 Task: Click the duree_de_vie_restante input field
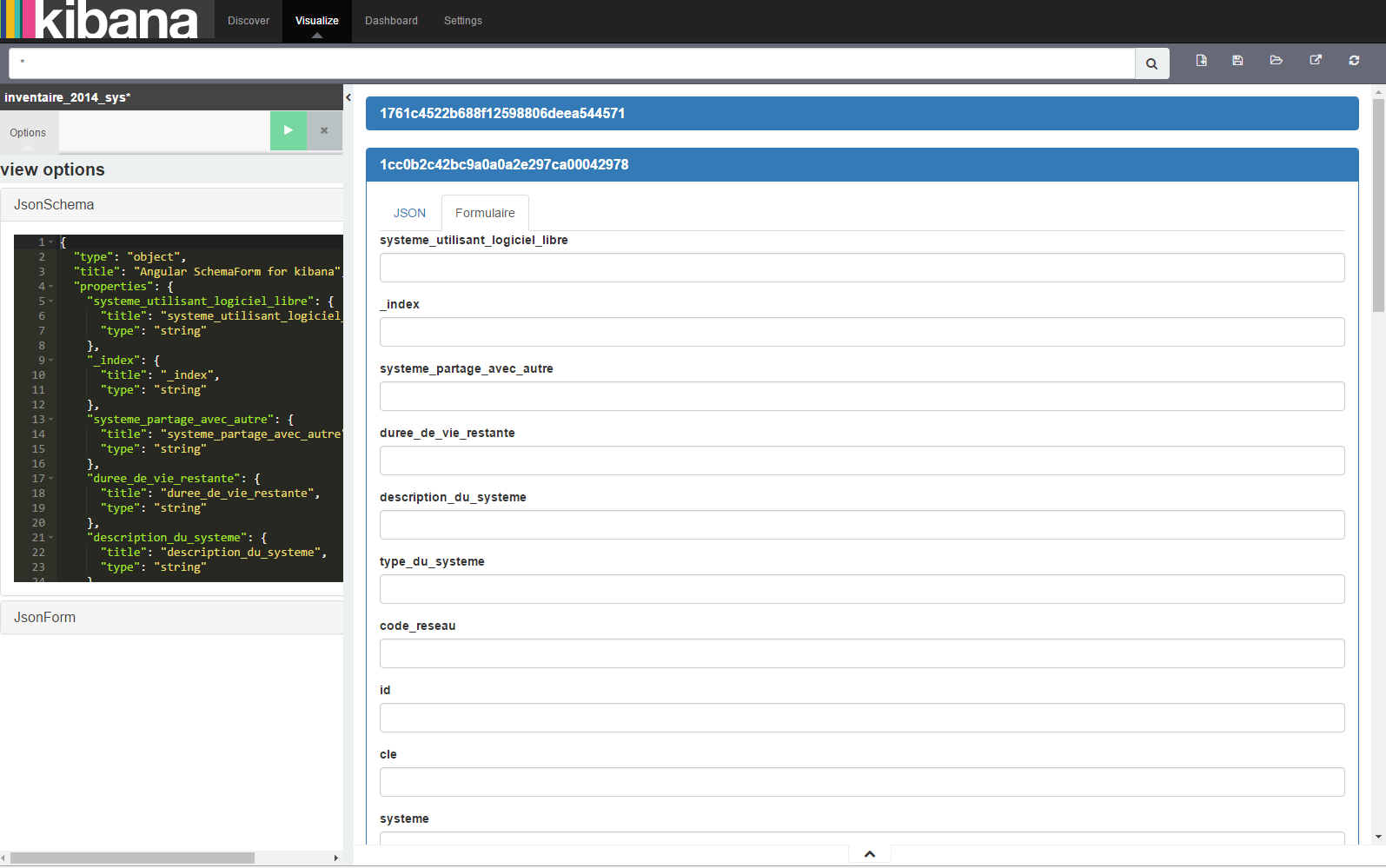(862, 461)
